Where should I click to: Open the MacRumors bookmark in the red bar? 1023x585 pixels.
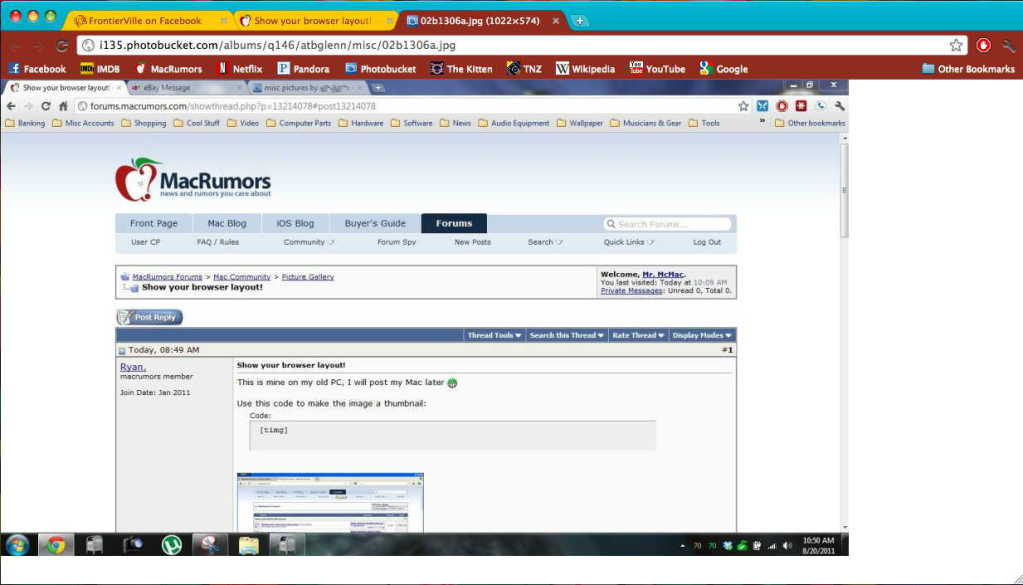click(x=168, y=68)
